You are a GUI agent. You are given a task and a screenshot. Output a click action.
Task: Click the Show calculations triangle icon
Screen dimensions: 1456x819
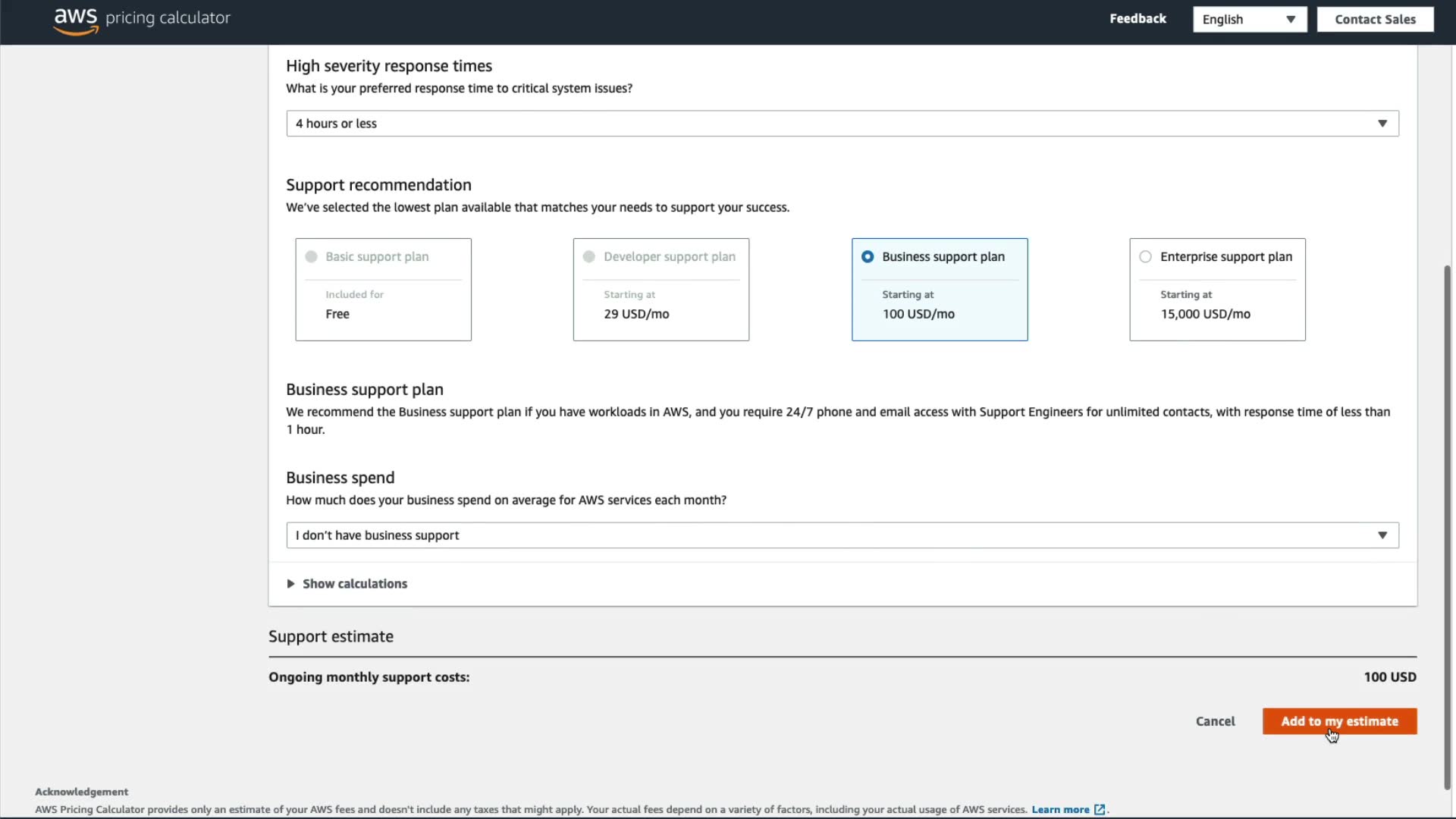point(290,584)
